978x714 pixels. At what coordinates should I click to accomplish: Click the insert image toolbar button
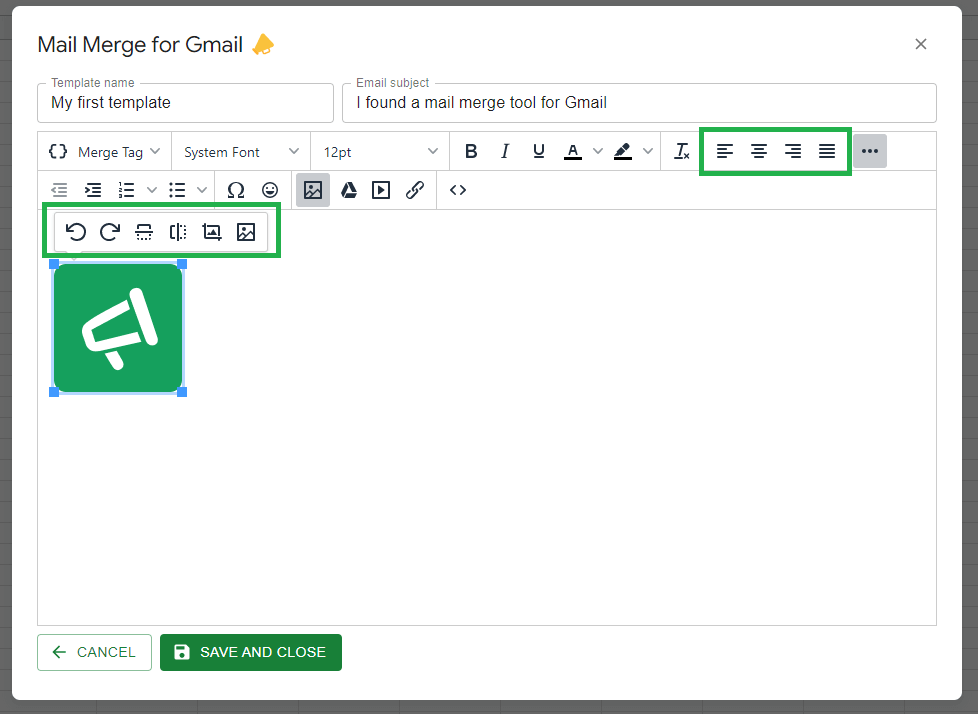tap(312, 190)
